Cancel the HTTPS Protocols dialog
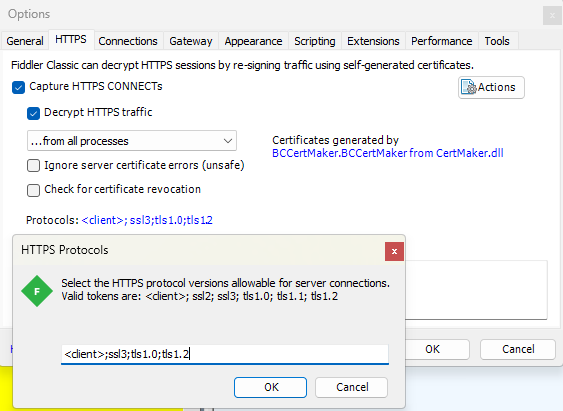 coord(352,387)
